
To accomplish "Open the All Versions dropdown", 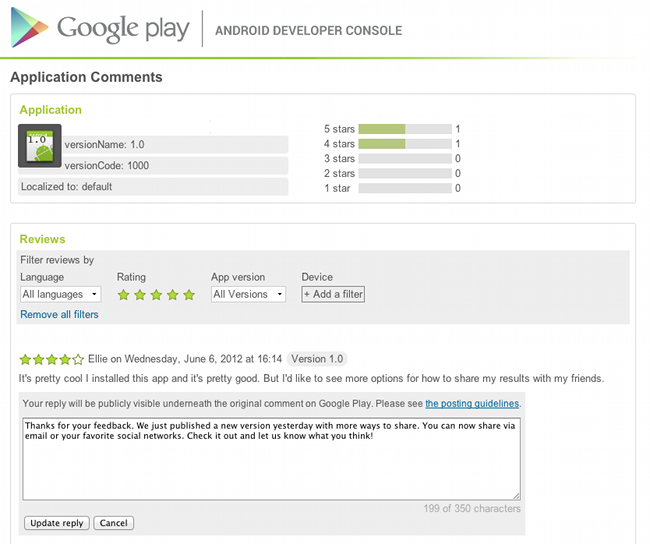I will coord(248,294).
